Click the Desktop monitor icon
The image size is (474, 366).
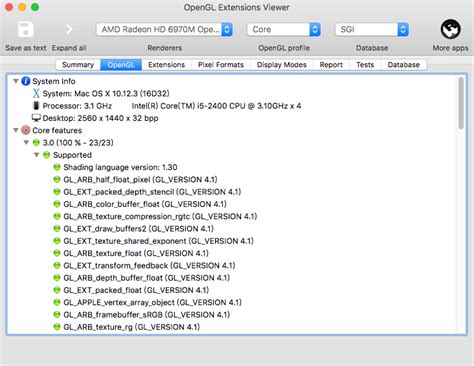tap(36, 118)
